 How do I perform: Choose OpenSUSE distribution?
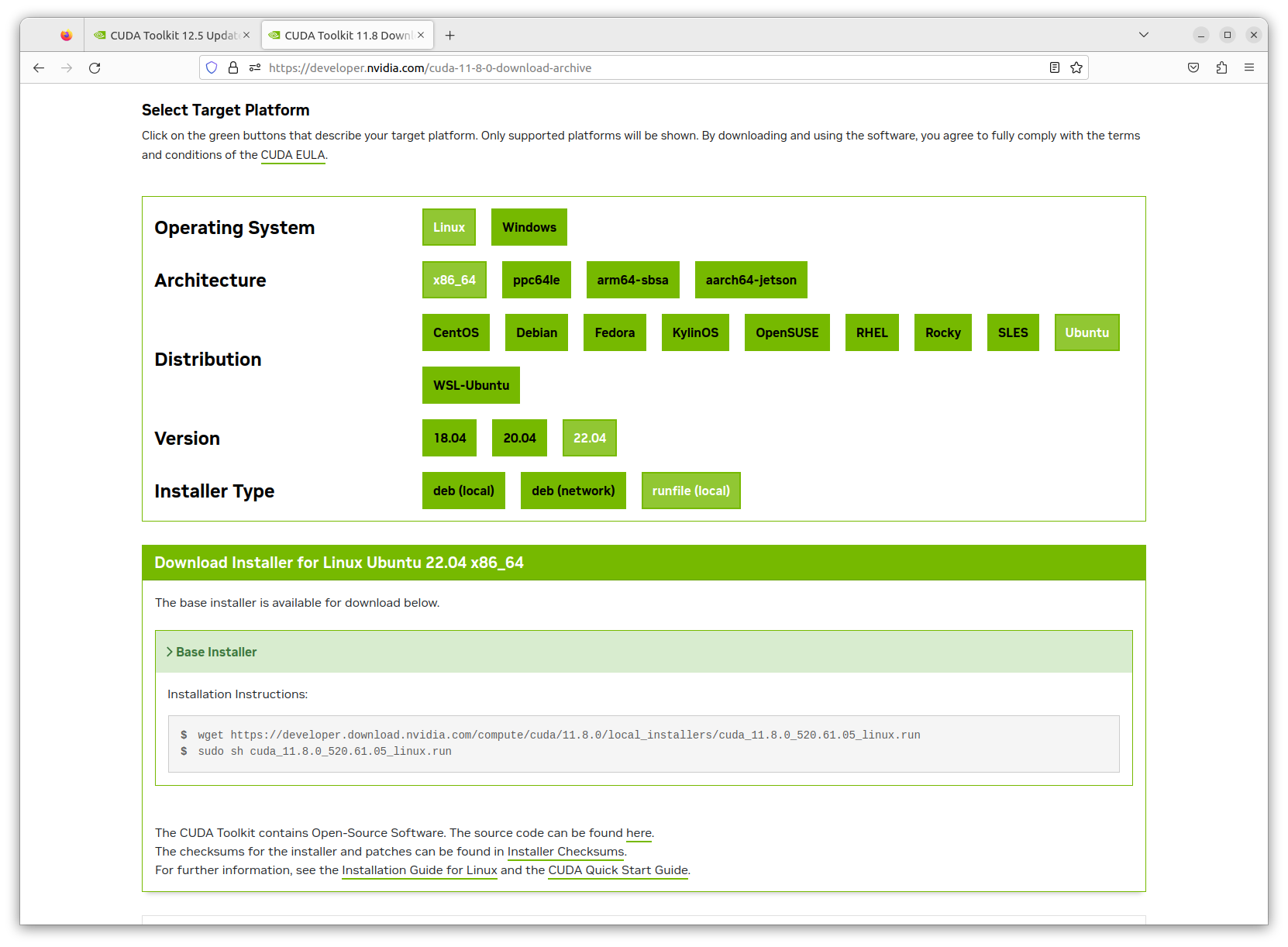(x=787, y=332)
